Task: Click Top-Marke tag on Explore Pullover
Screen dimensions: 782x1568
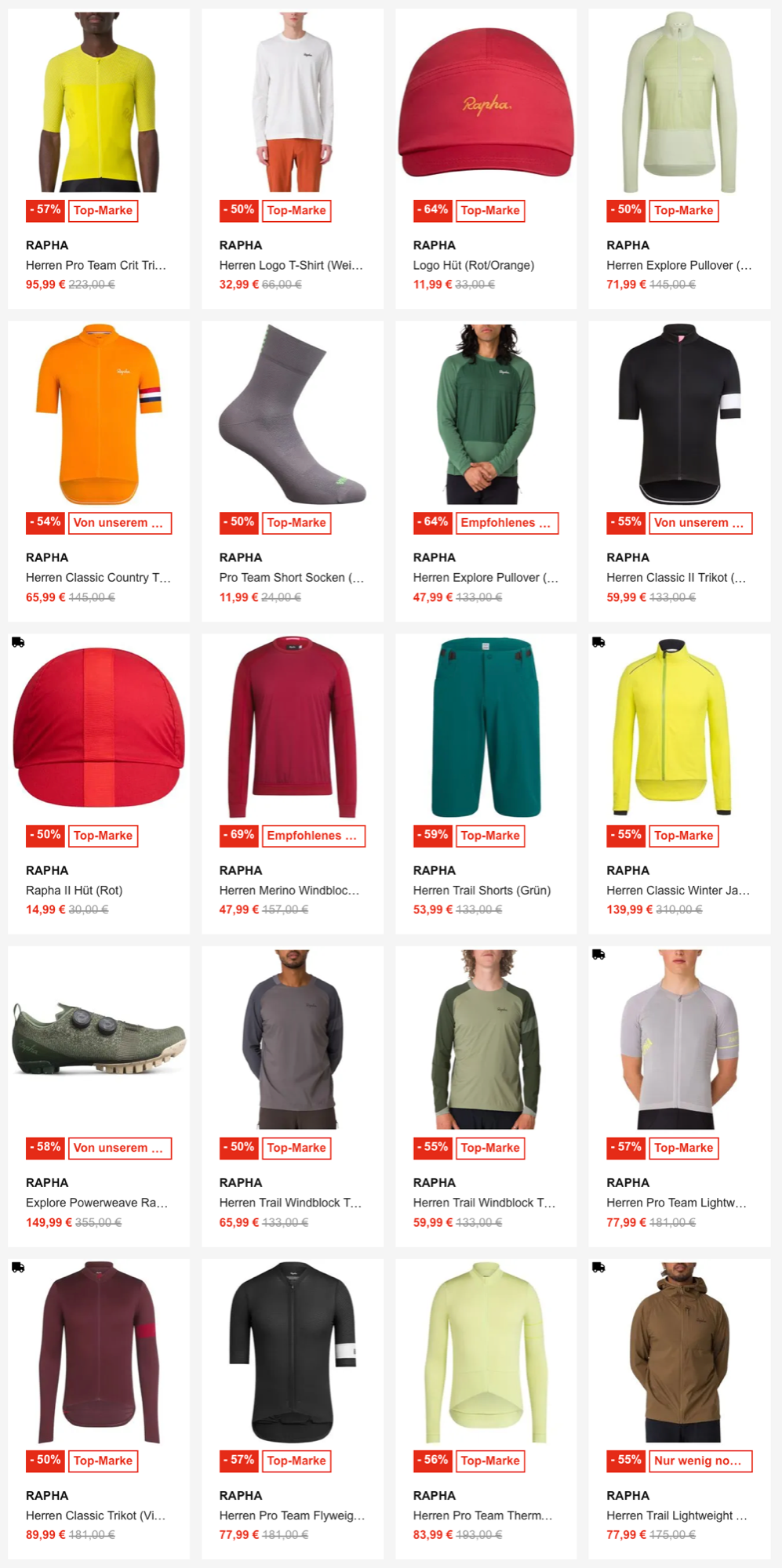Action: click(683, 210)
